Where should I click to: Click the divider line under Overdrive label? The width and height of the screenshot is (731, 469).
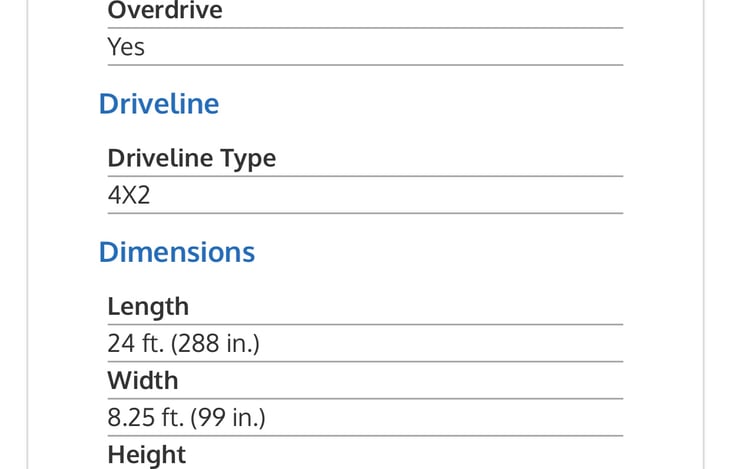tap(365, 28)
